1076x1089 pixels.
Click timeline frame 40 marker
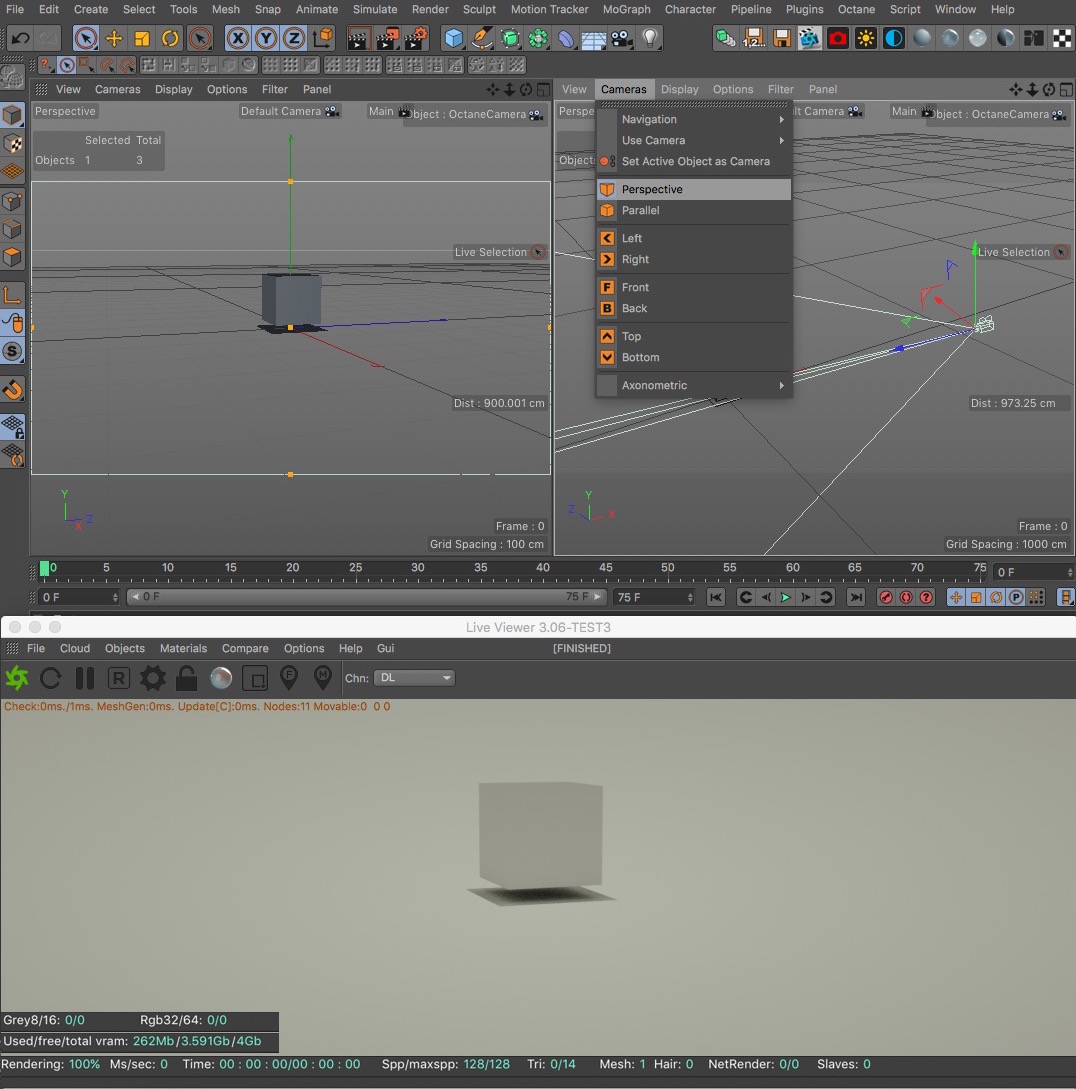[543, 567]
